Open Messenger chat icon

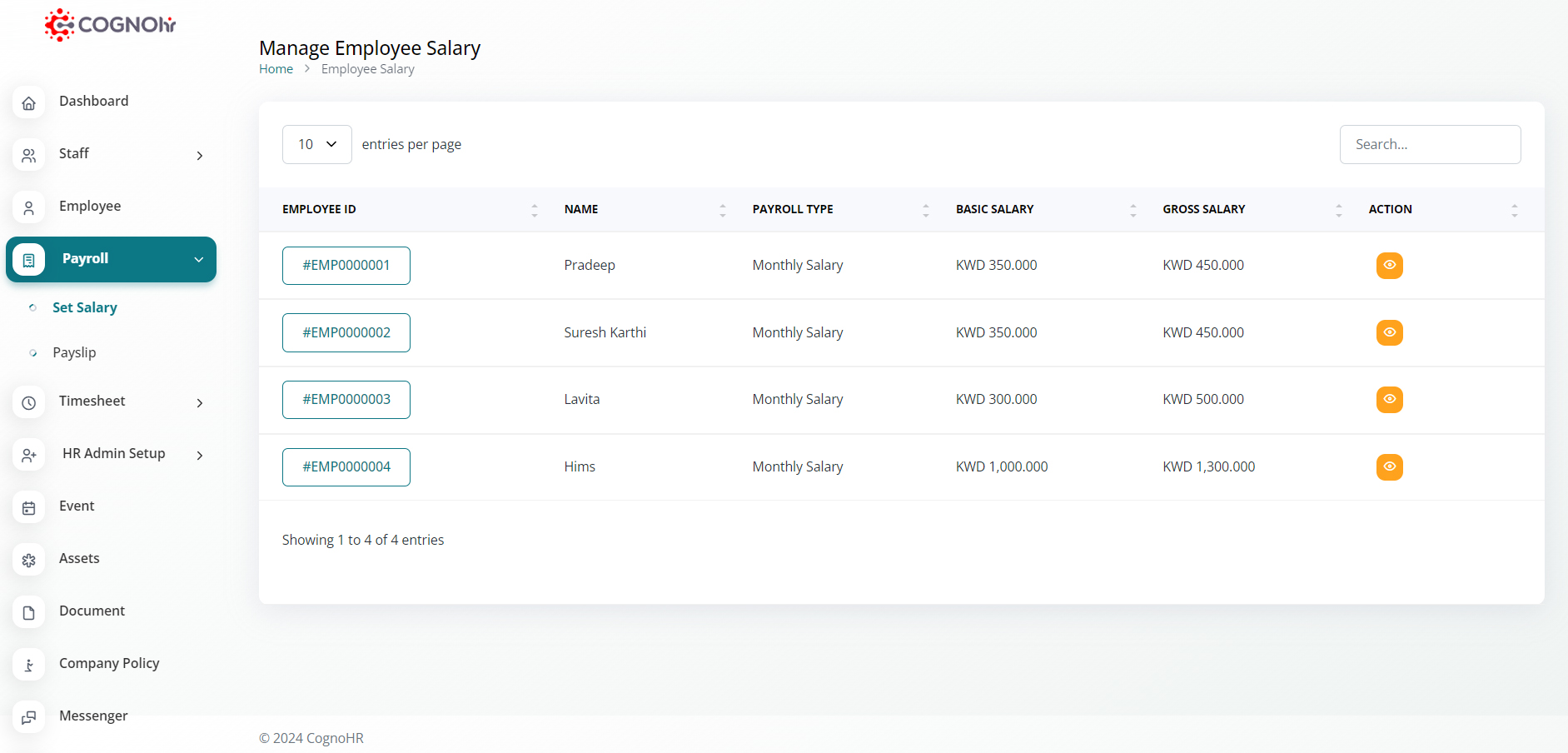tap(29, 717)
